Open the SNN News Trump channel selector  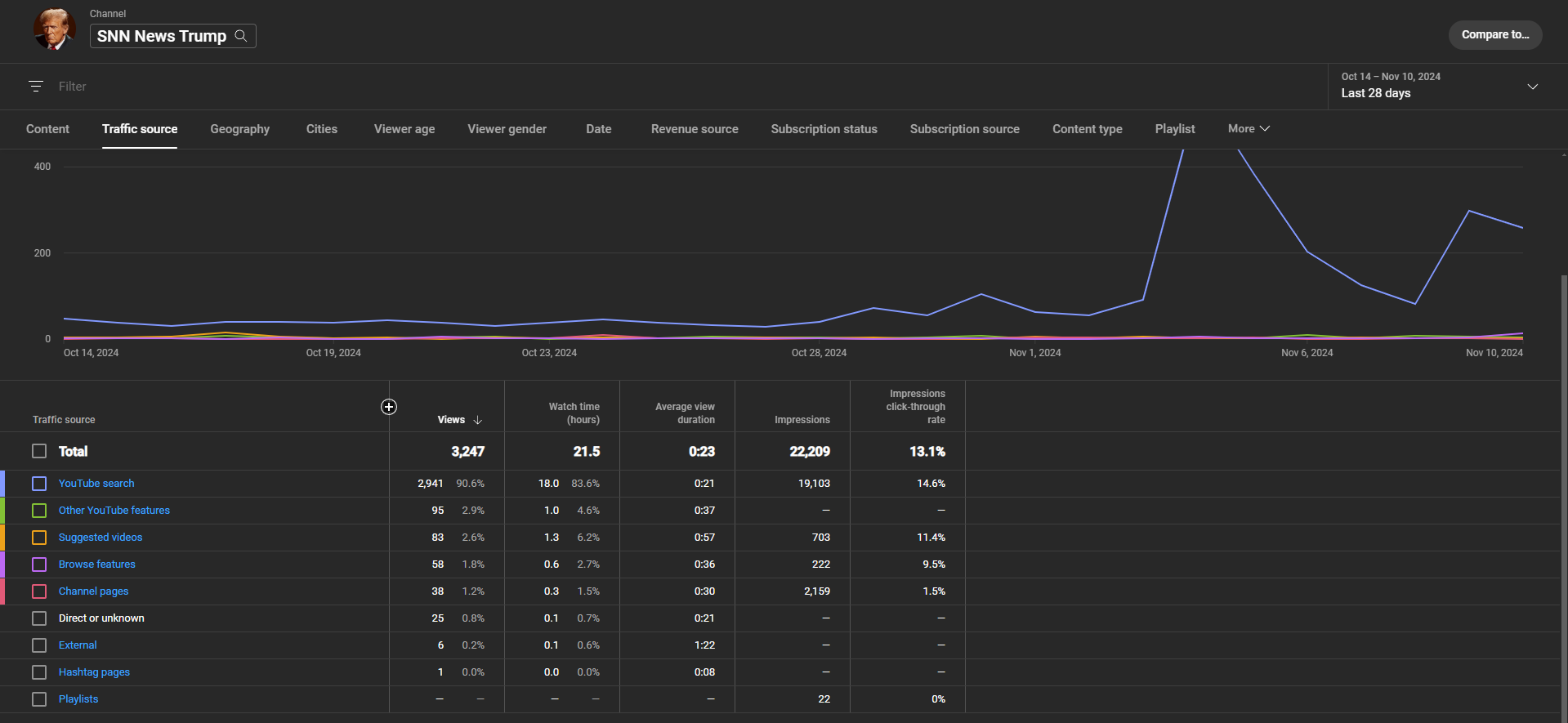tap(163, 36)
